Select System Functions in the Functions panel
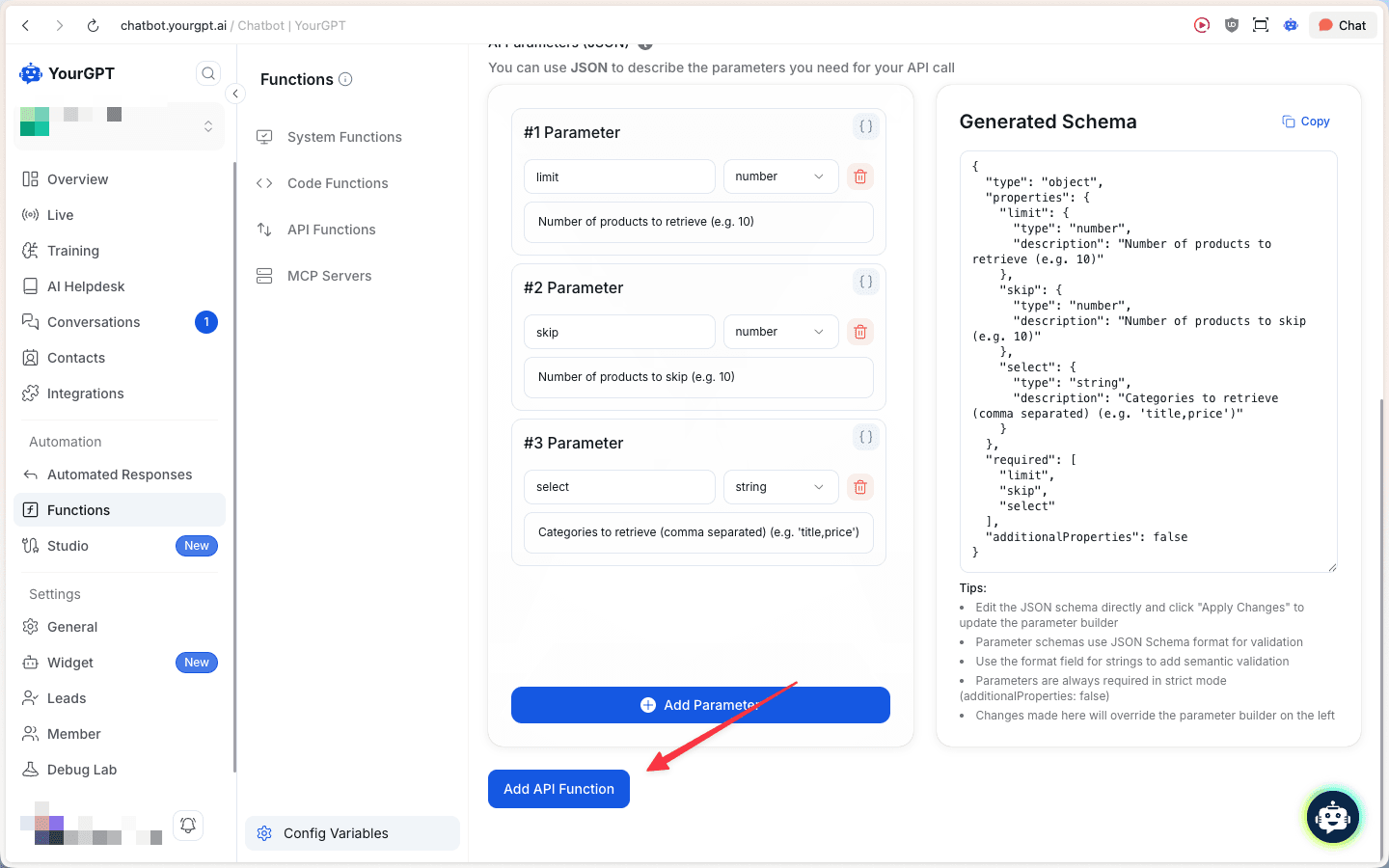 (343, 136)
